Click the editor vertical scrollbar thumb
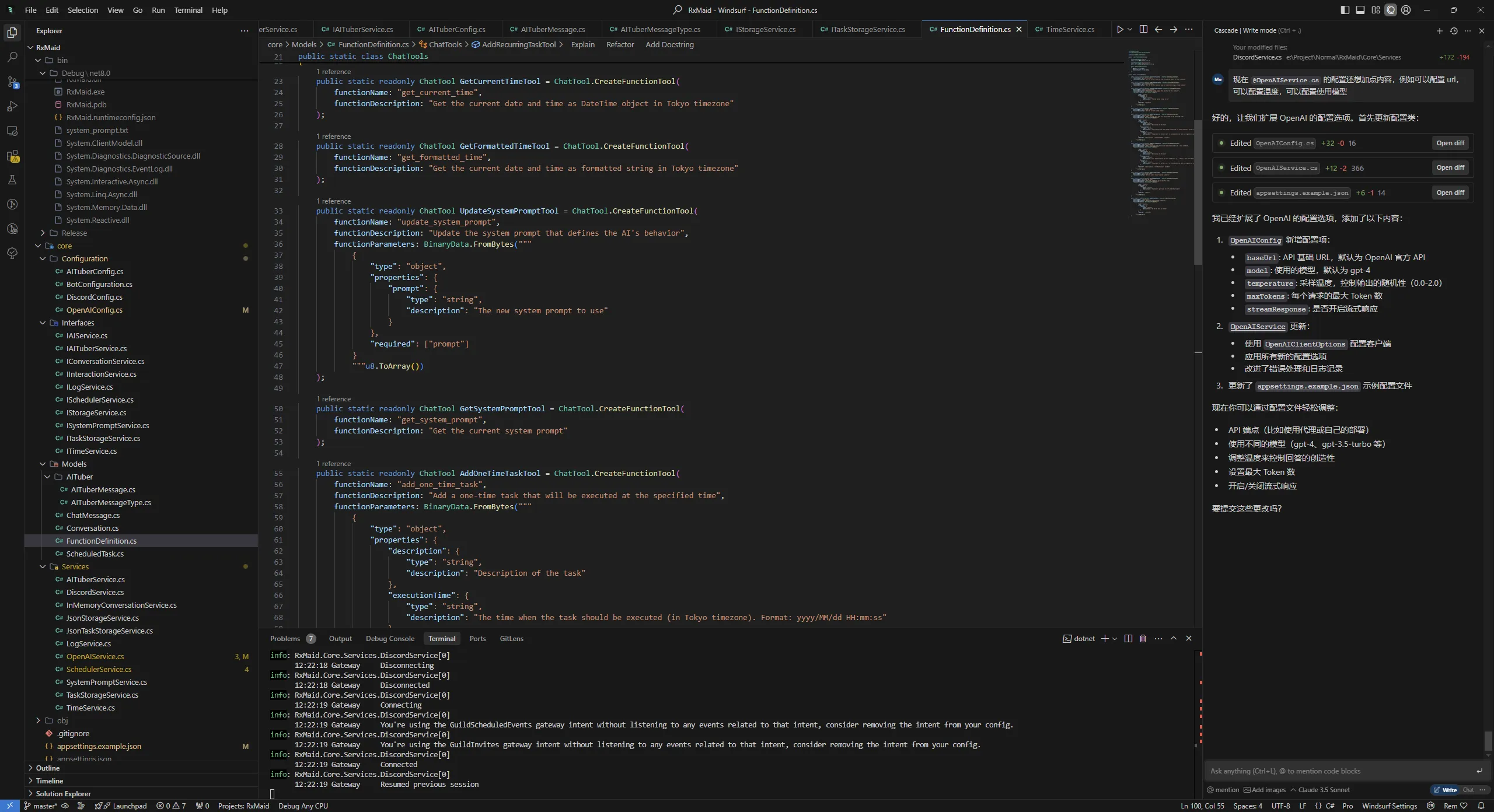This screenshot has width=1494, height=812. (x=1198, y=192)
